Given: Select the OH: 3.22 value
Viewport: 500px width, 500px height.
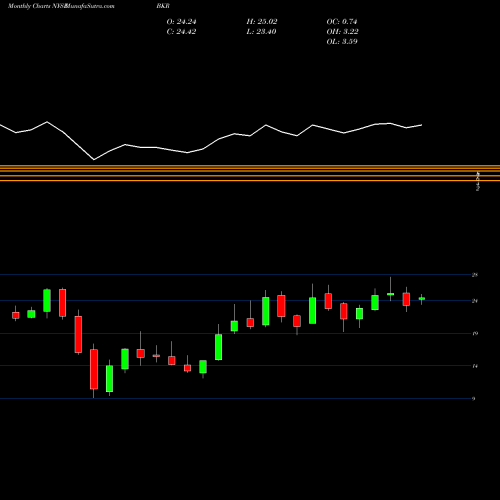Looking at the screenshot, I should pos(343,32).
